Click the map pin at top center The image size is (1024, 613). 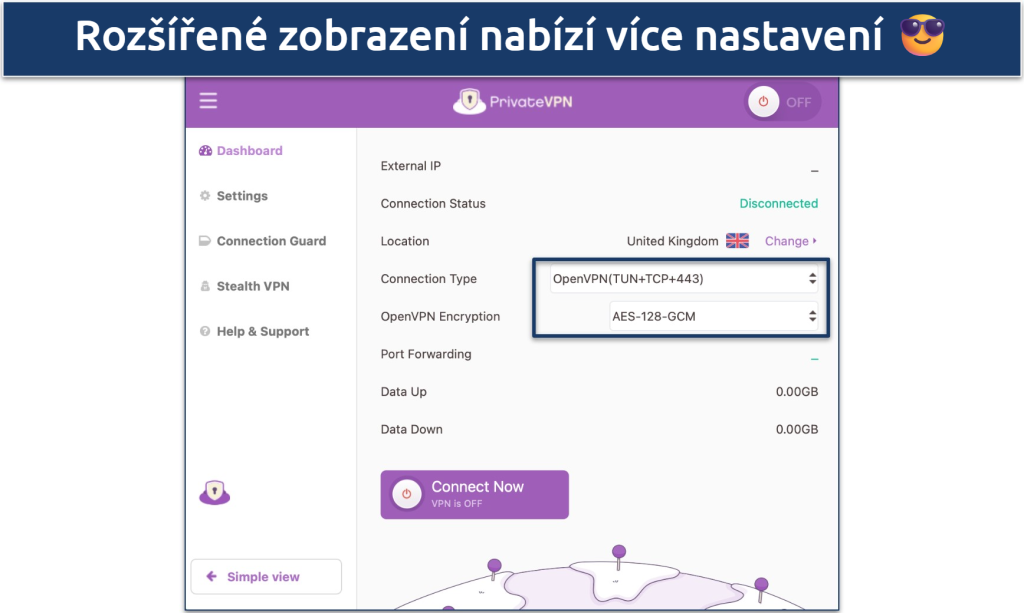pos(619,551)
